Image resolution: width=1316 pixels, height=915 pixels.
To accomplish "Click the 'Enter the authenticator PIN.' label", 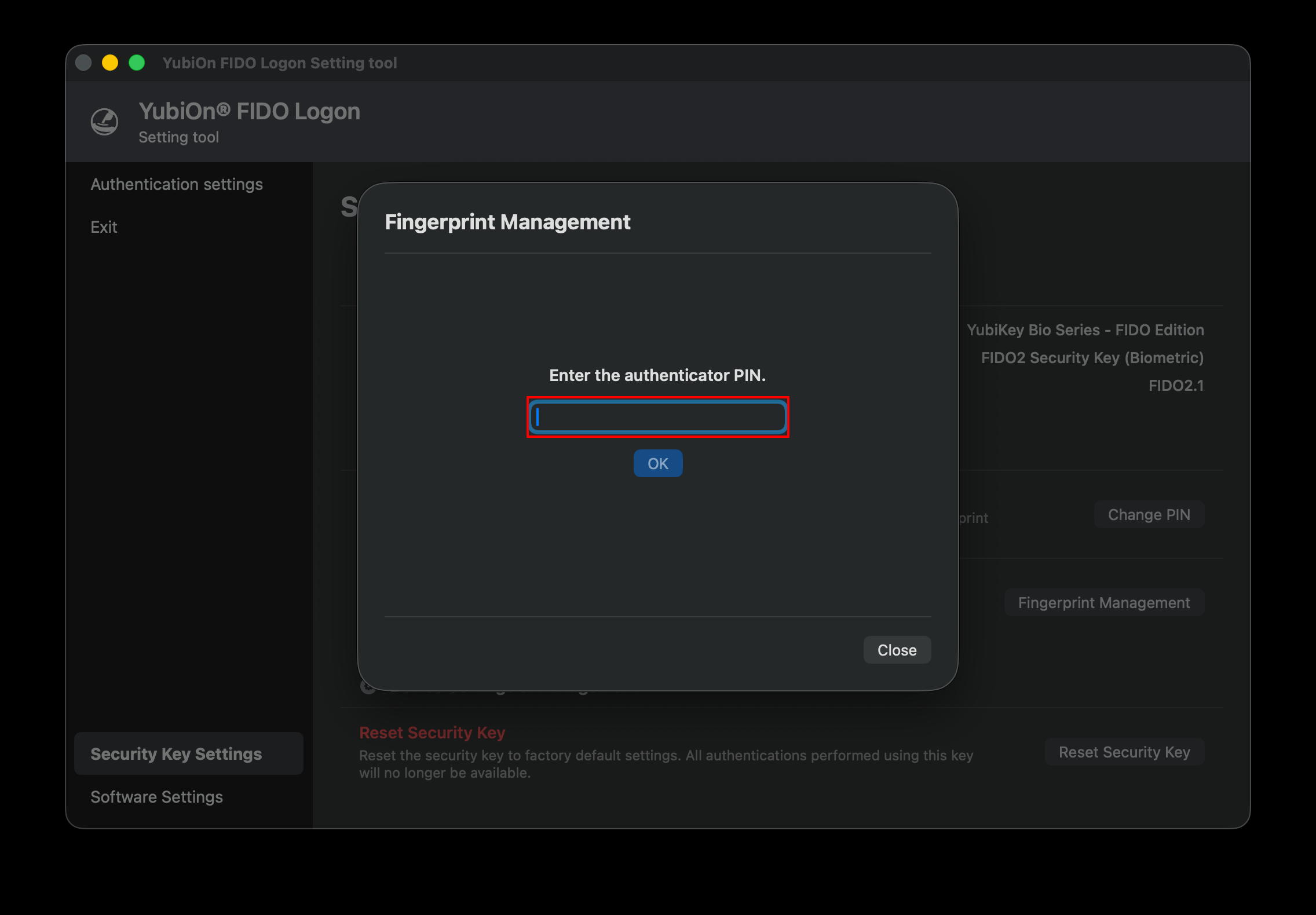I will coord(657,375).
